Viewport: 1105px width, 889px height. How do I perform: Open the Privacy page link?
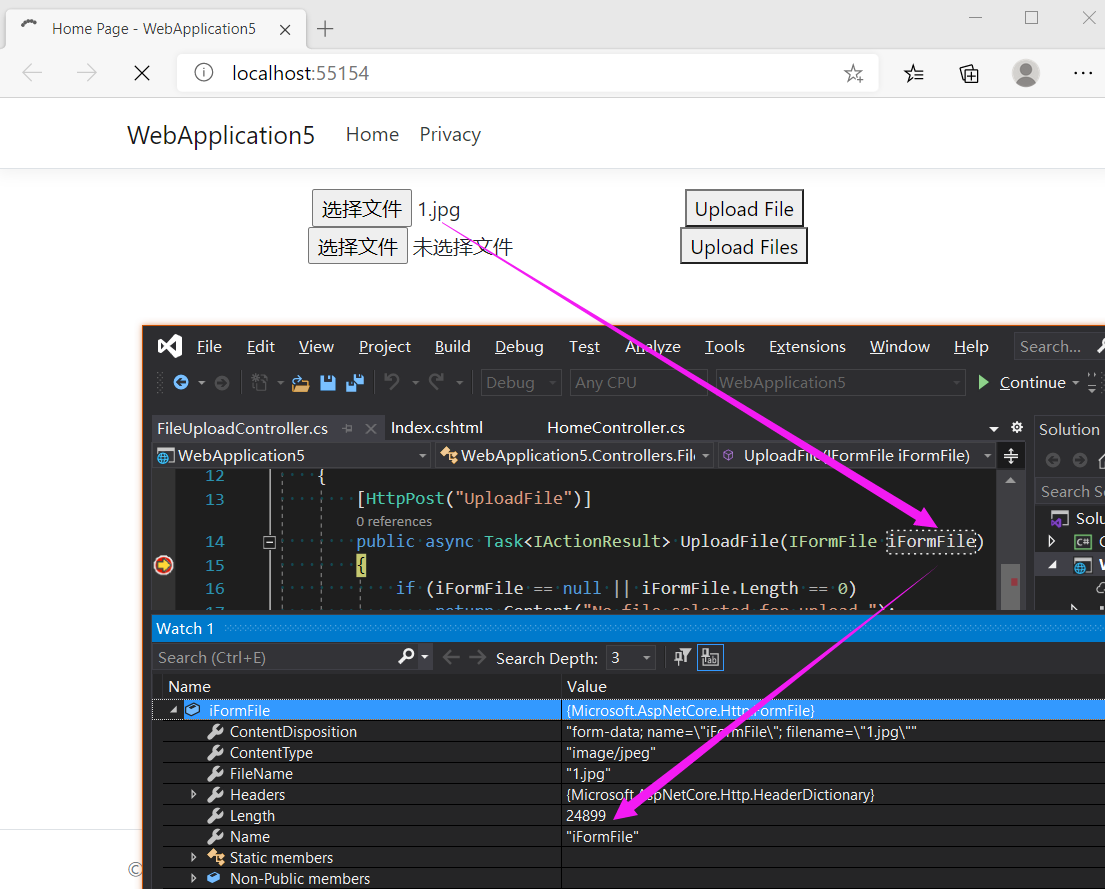(449, 133)
